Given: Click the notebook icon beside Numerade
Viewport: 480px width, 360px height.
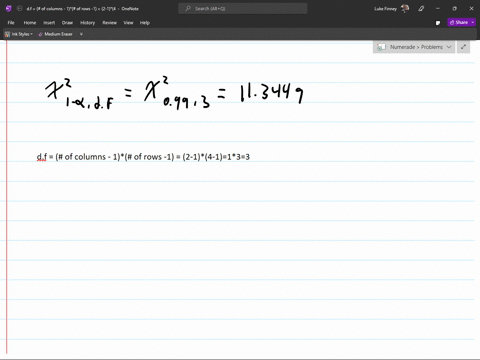Looking at the screenshot, I should 381,47.
